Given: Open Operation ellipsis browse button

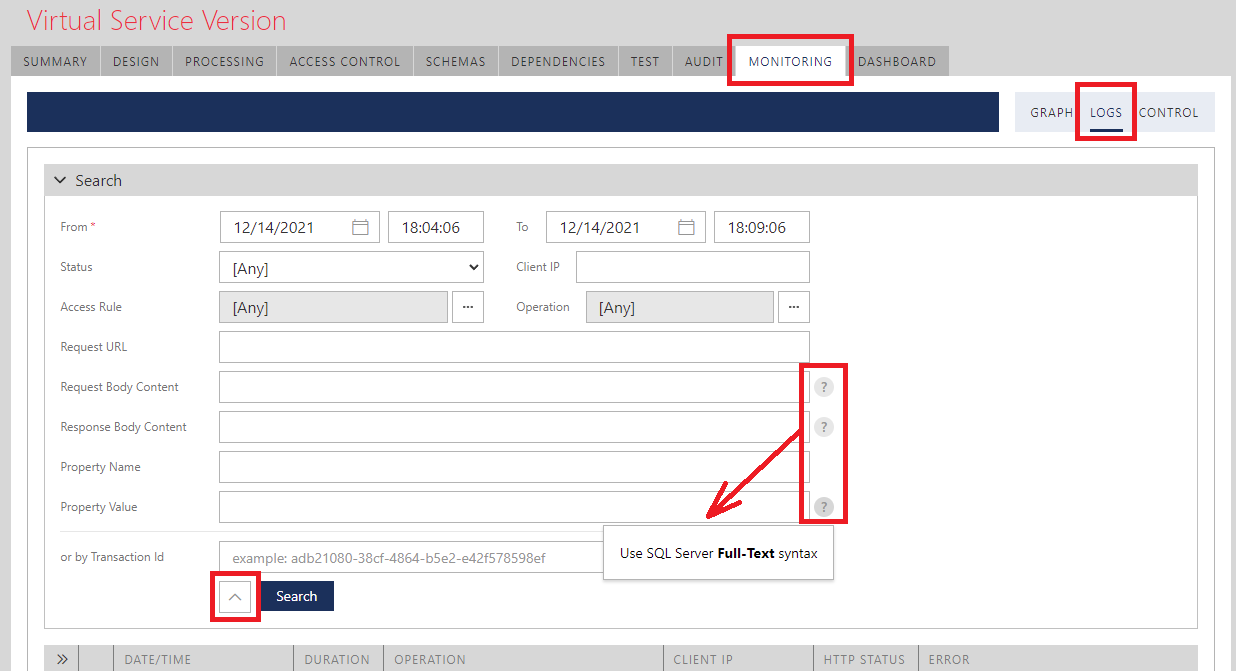Looking at the screenshot, I should (794, 307).
